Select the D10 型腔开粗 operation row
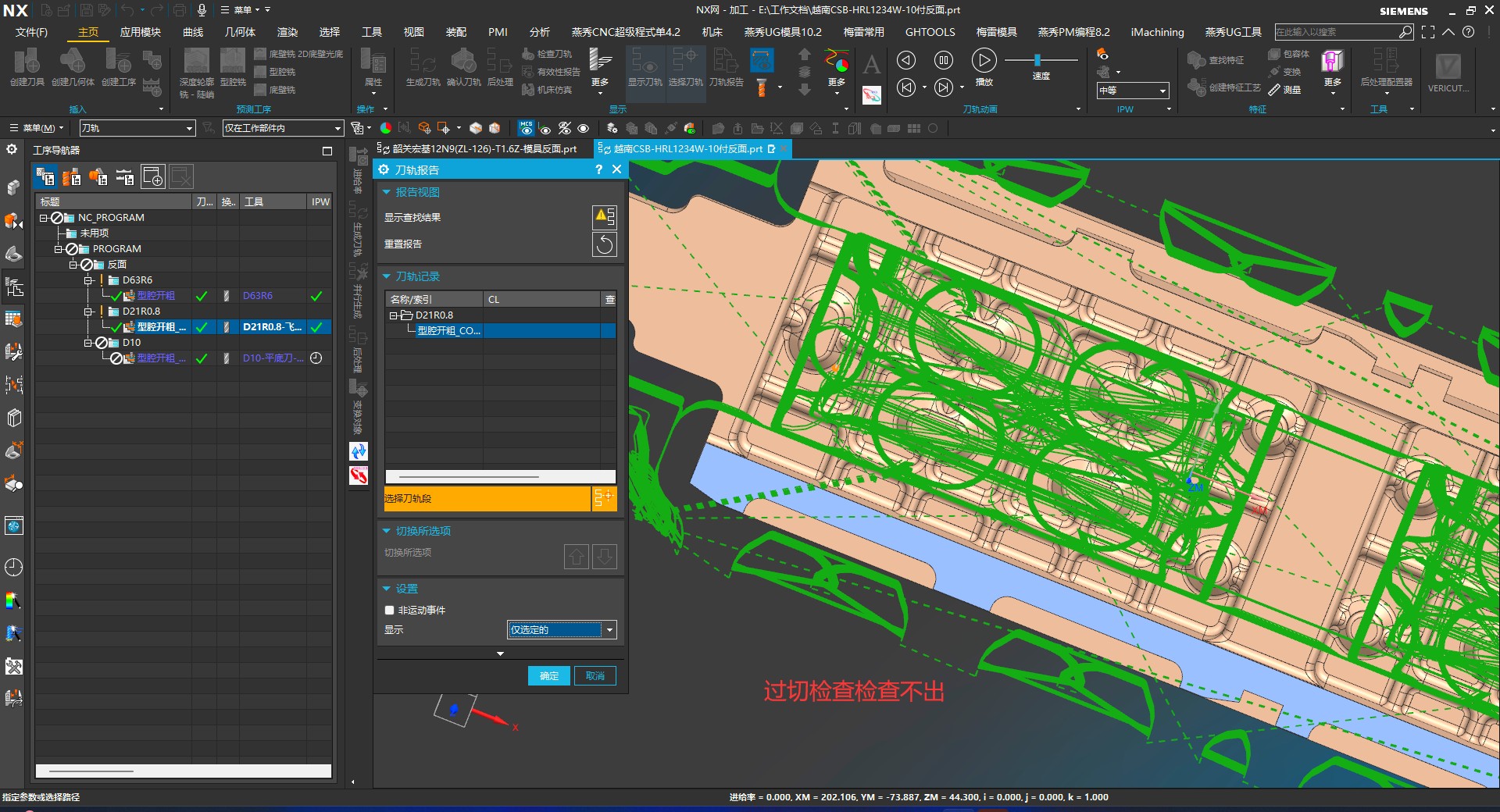Viewport: 1500px width, 812px height. (x=184, y=358)
